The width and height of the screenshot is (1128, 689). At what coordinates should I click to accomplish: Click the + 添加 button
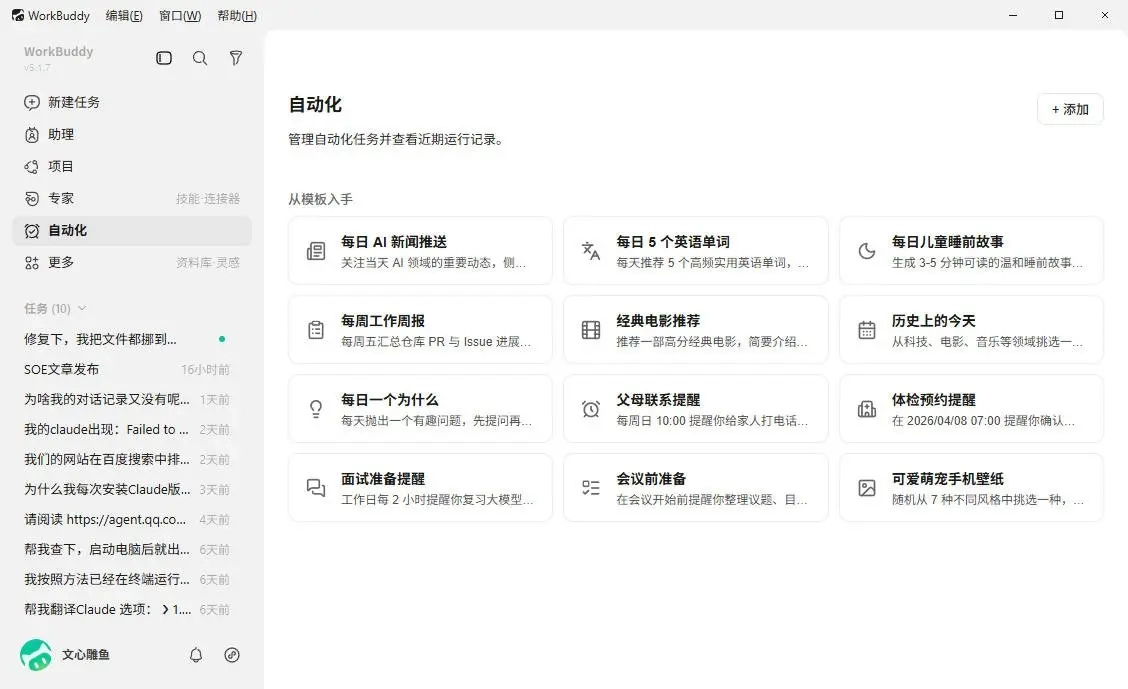click(1070, 109)
